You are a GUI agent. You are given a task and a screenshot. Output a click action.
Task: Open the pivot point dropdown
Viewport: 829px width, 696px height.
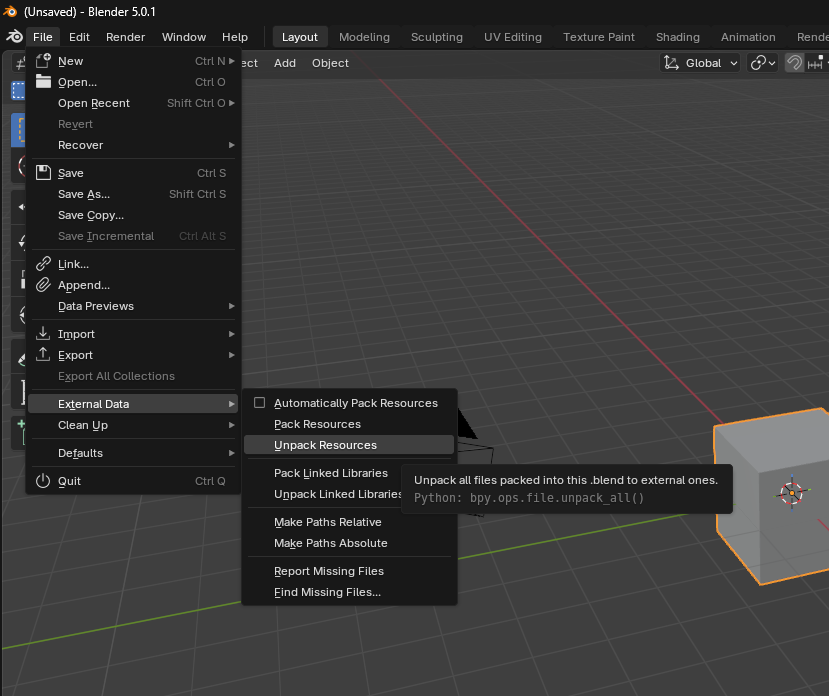(762, 63)
